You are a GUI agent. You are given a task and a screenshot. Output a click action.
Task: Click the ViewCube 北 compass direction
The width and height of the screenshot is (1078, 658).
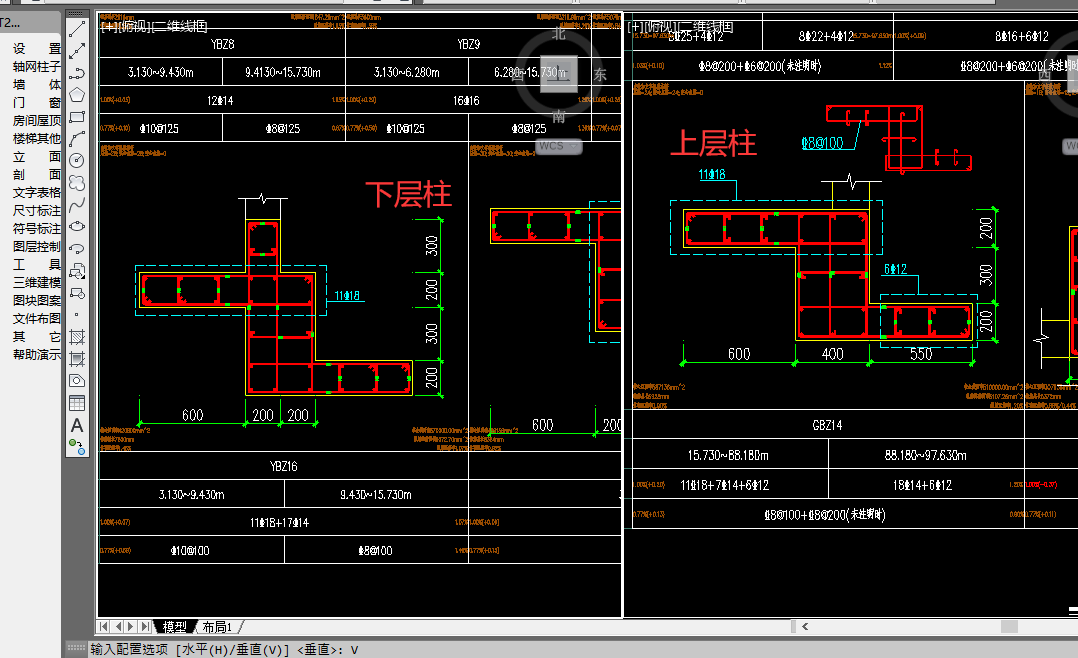559,34
